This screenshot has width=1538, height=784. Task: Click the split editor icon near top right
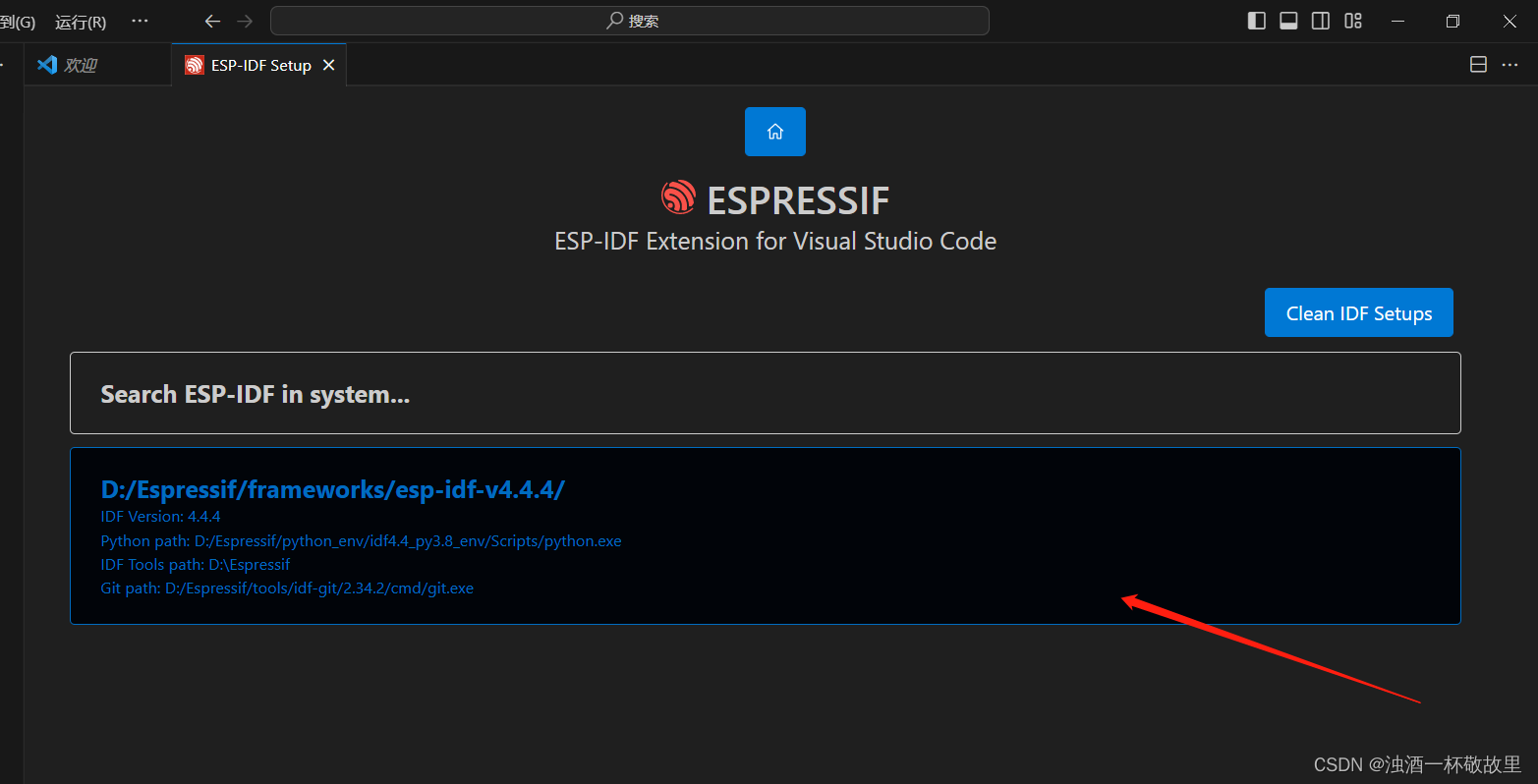(x=1477, y=64)
